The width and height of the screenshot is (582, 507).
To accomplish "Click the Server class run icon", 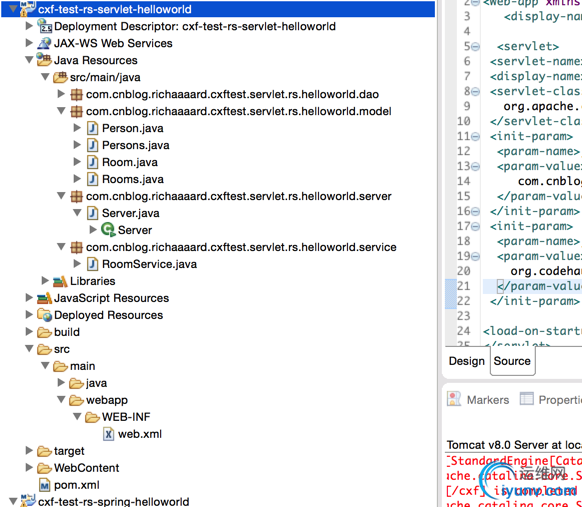I will [108, 230].
